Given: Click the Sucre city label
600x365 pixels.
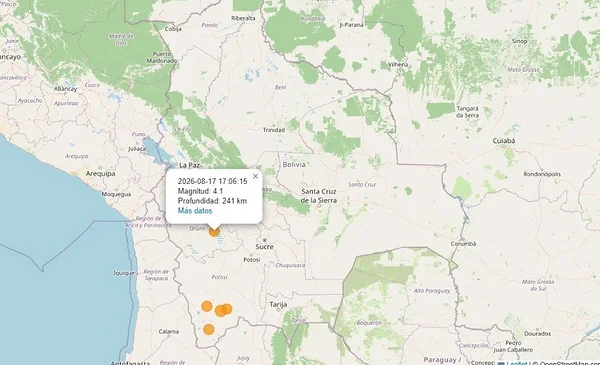Looking at the screenshot, I should coord(264,247).
